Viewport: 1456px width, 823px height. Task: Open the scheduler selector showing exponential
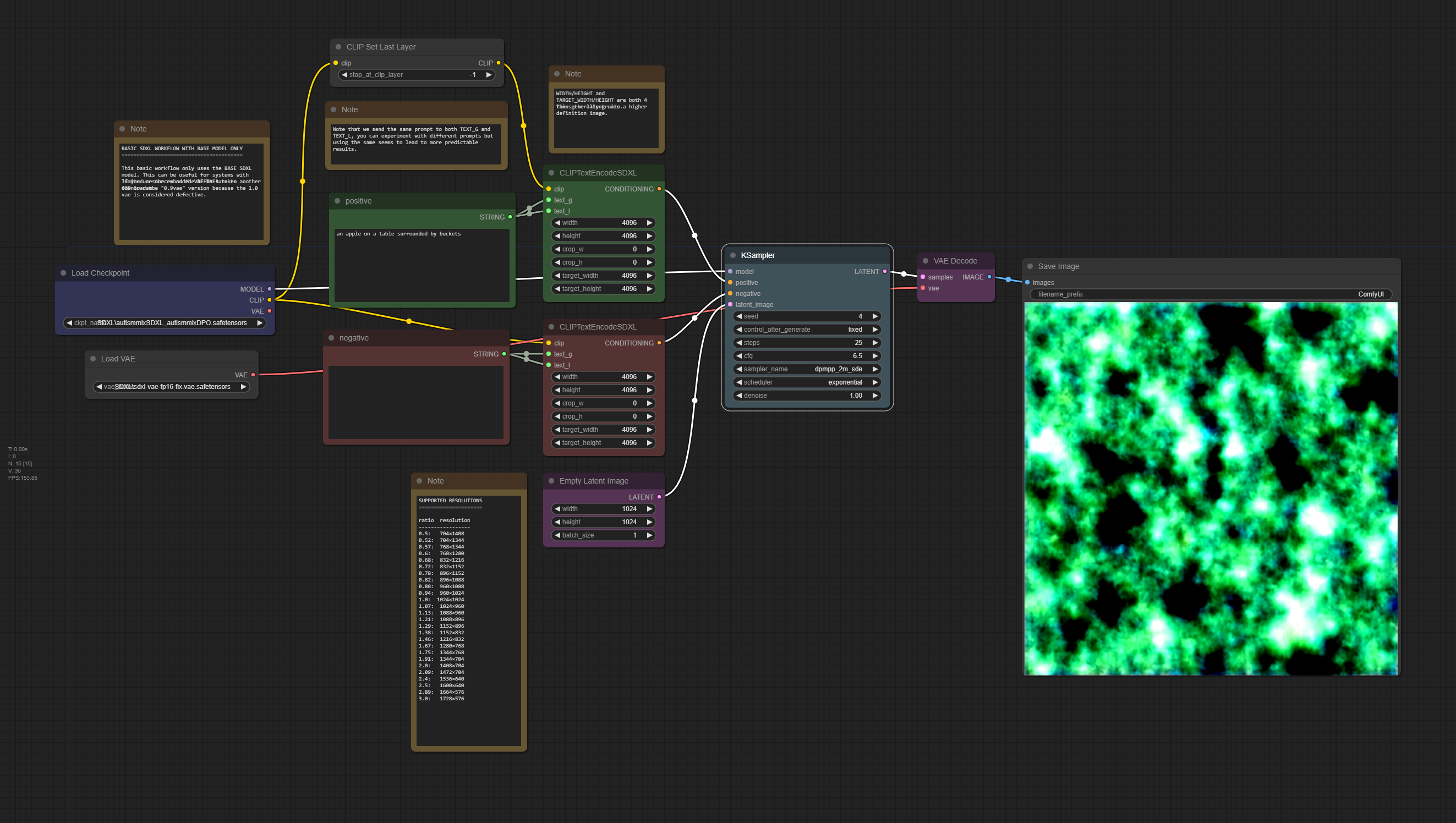click(807, 382)
